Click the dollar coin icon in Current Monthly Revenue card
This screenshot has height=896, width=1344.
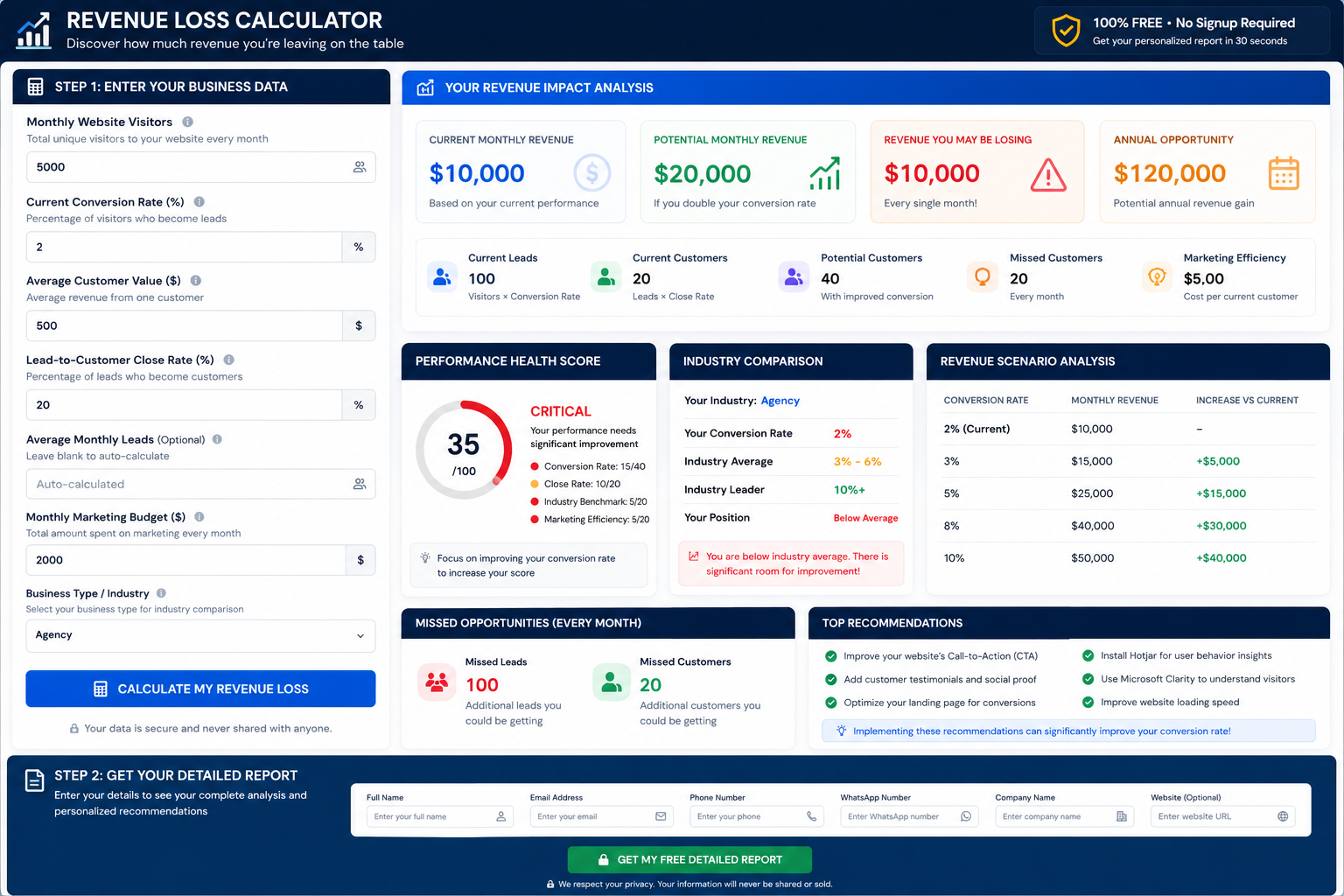point(591,173)
